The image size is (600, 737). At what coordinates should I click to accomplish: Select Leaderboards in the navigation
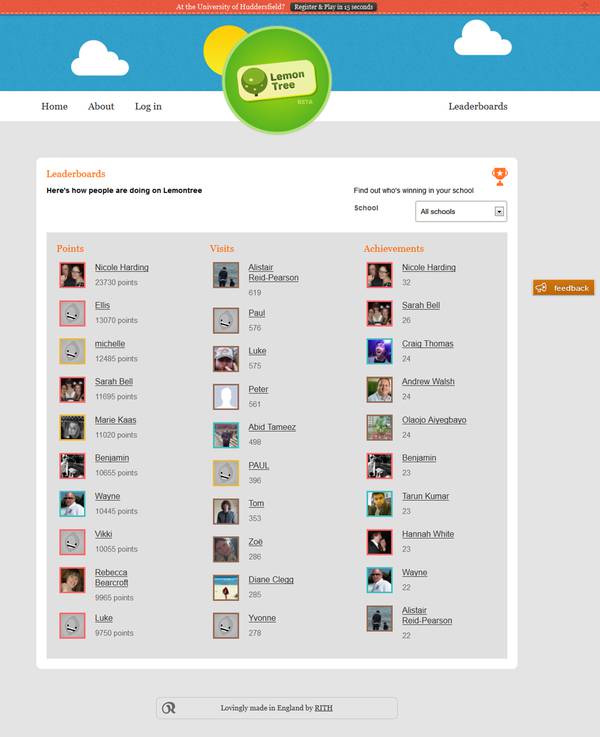point(478,106)
